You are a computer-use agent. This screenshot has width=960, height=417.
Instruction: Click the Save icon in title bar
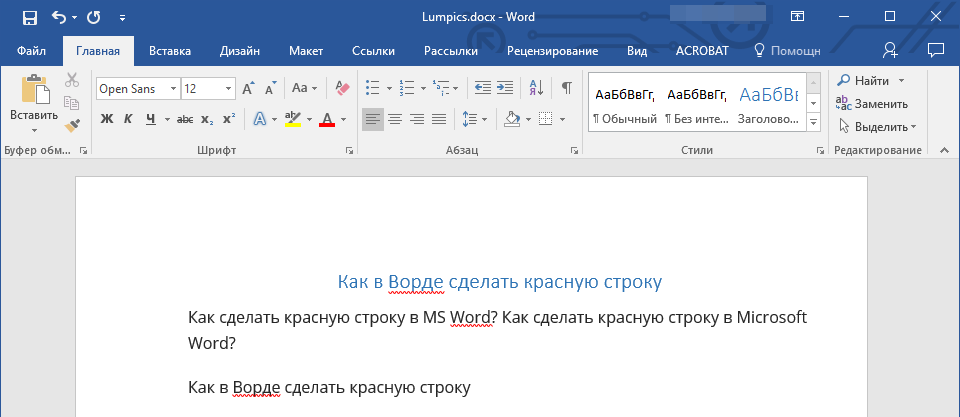click(29, 17)
